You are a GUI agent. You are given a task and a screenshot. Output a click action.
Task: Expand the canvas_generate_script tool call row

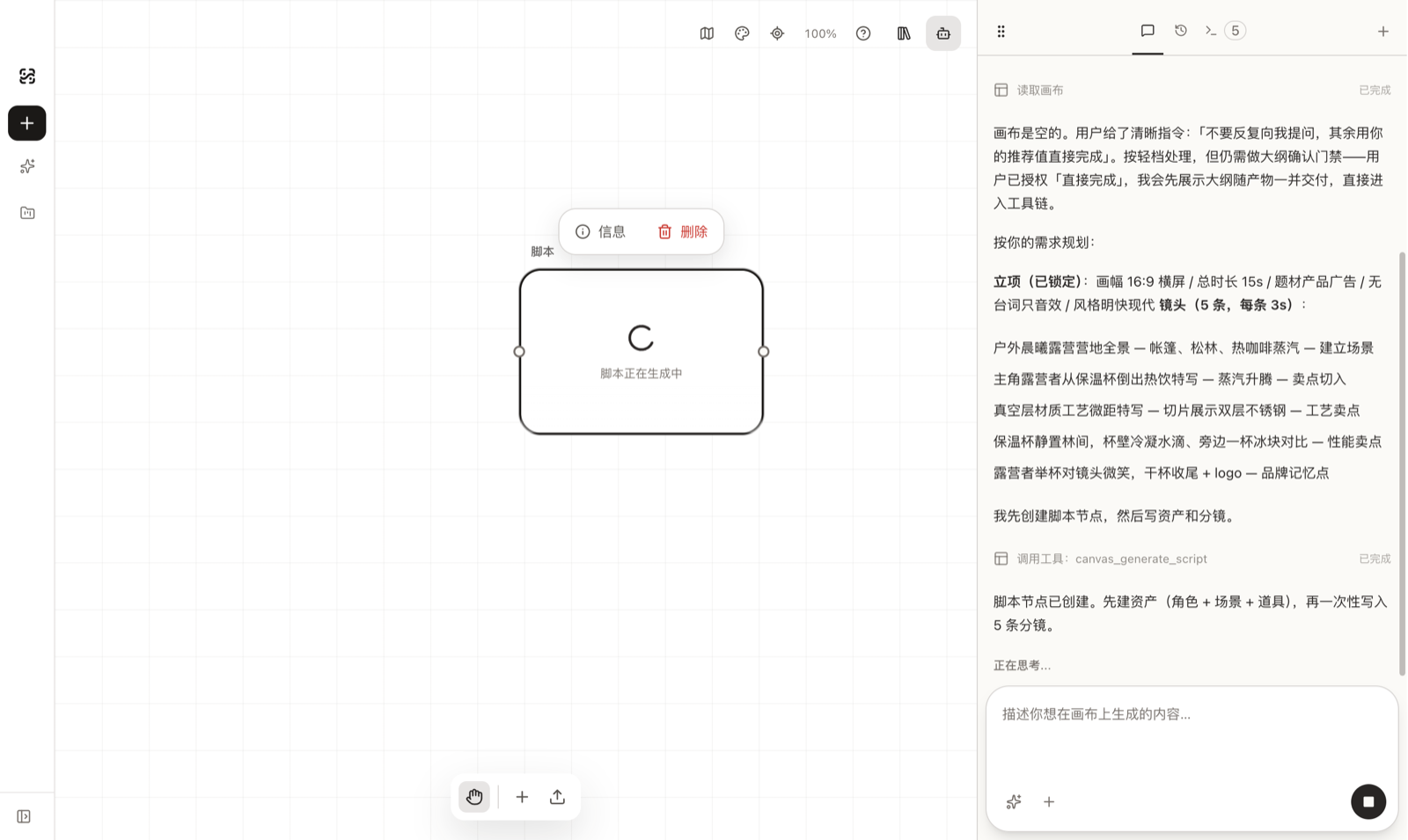pos(1192,559)
